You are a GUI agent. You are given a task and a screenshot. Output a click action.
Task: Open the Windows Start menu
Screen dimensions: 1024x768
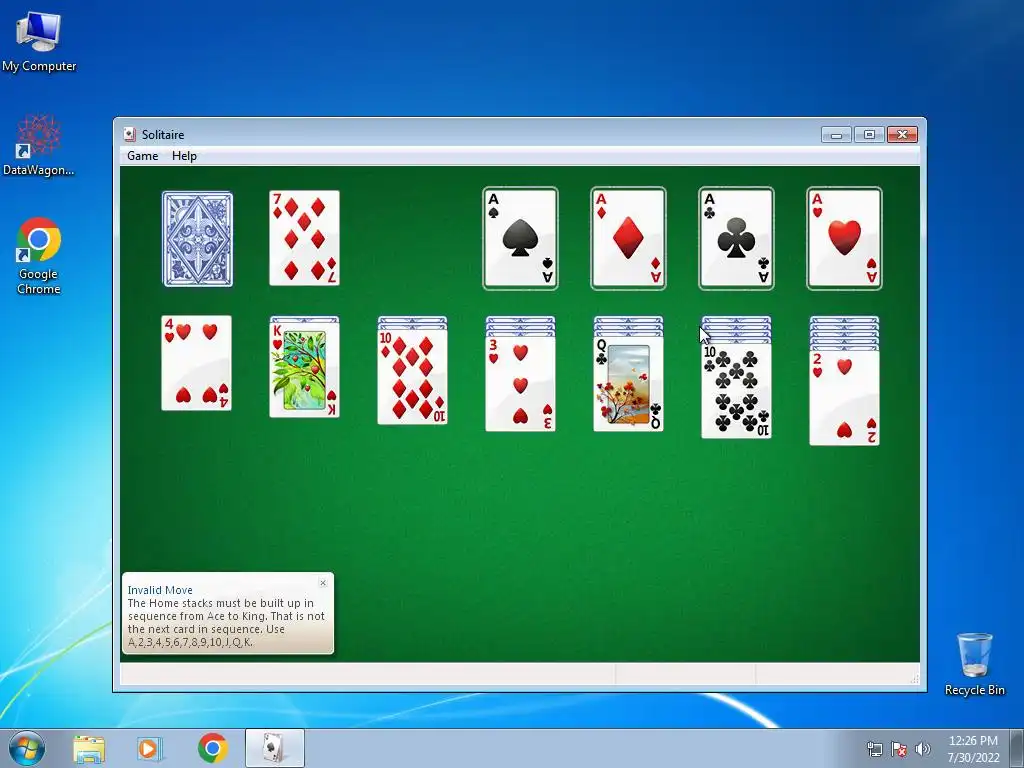pyautogui.click(x=27, y=748)
